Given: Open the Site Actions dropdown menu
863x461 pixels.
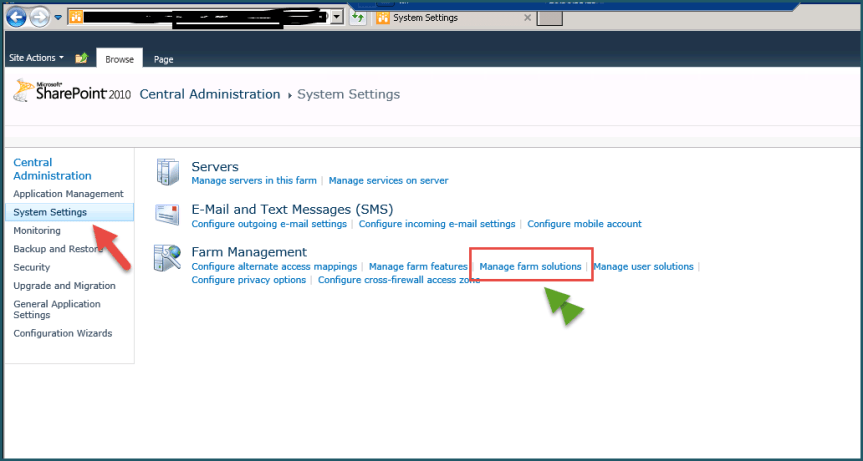Looking at the screenshot, I should pos(36,58).
